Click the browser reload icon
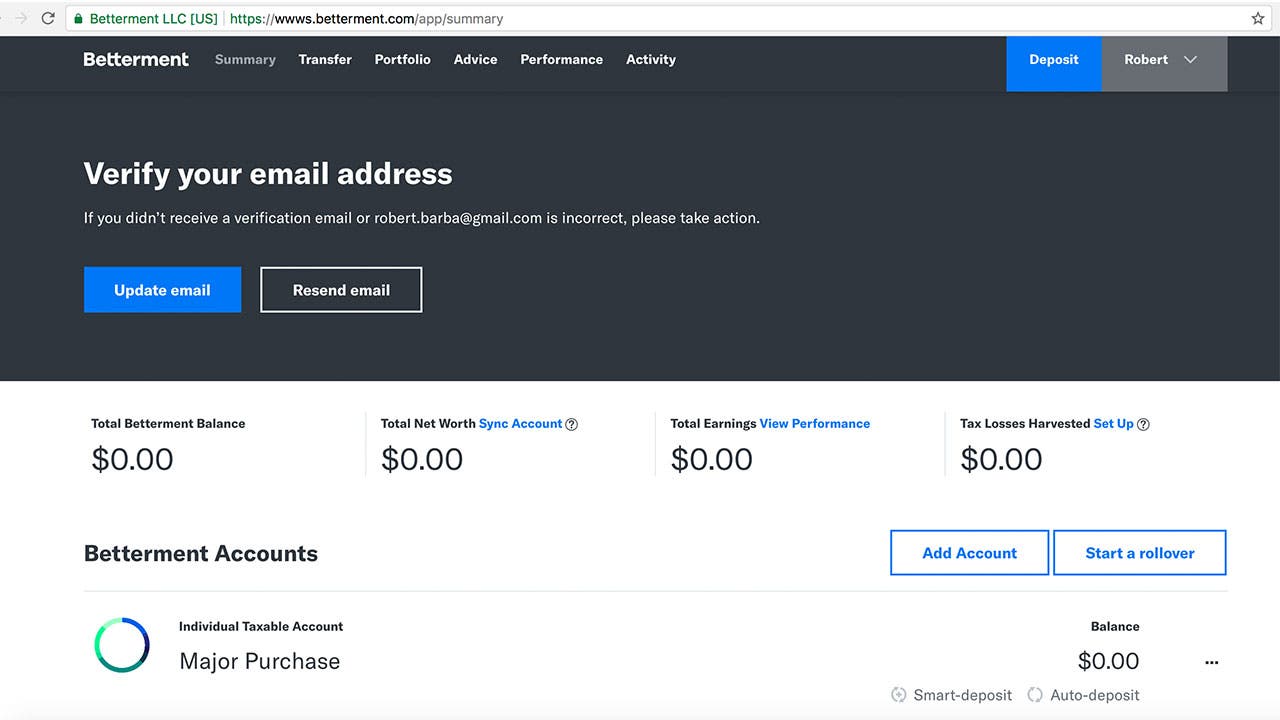This screenshot has width=1280, height=720. (47, 18)
